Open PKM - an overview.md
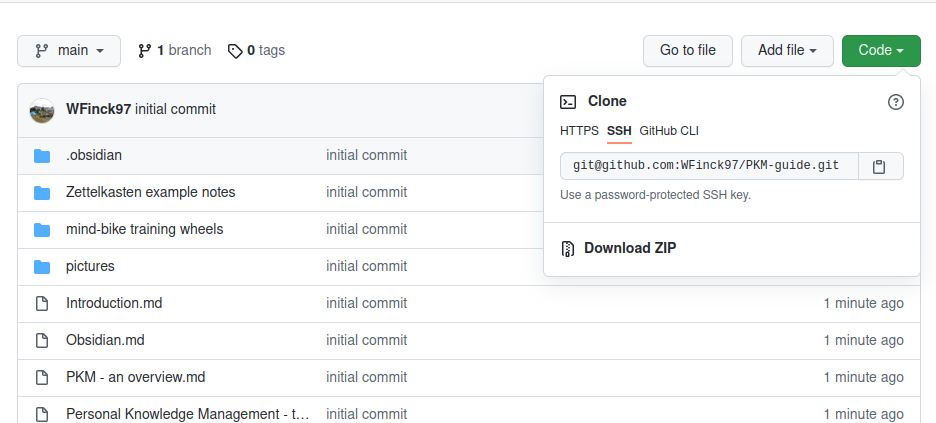 (136, 377)
